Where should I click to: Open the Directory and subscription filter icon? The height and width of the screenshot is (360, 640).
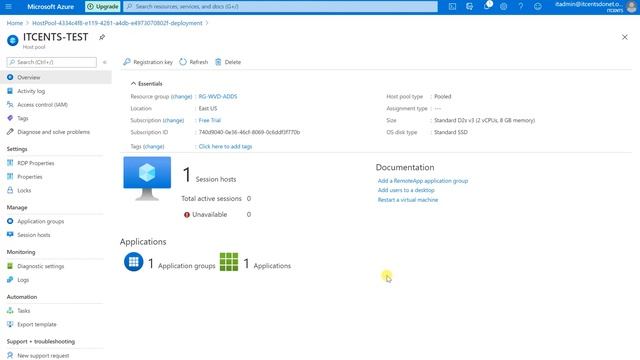point(469,7)
